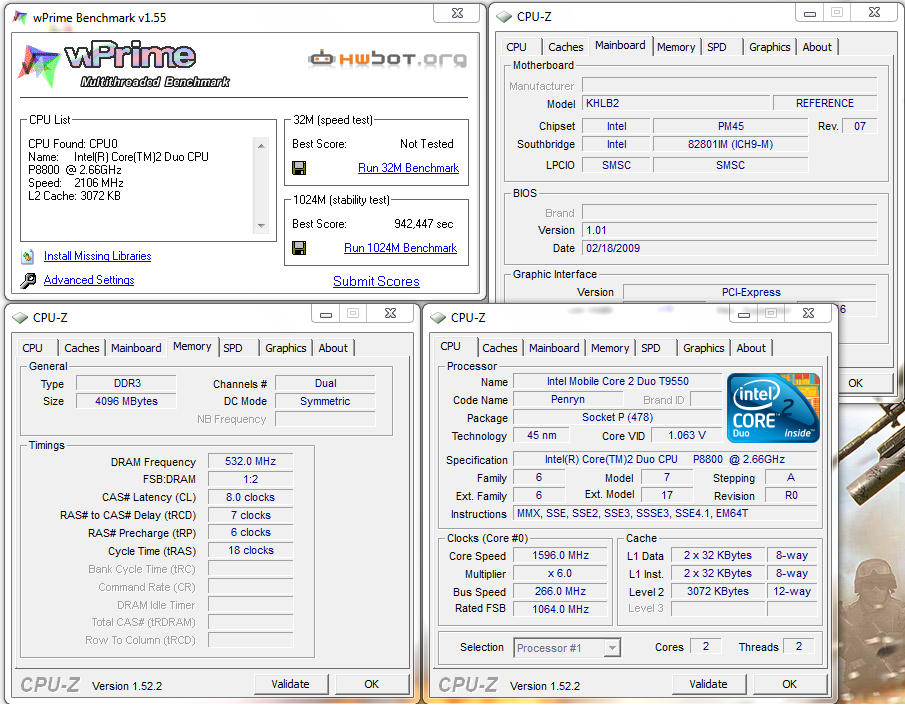Open Memory tab in Mainboard window

click(x=676, y=47)
